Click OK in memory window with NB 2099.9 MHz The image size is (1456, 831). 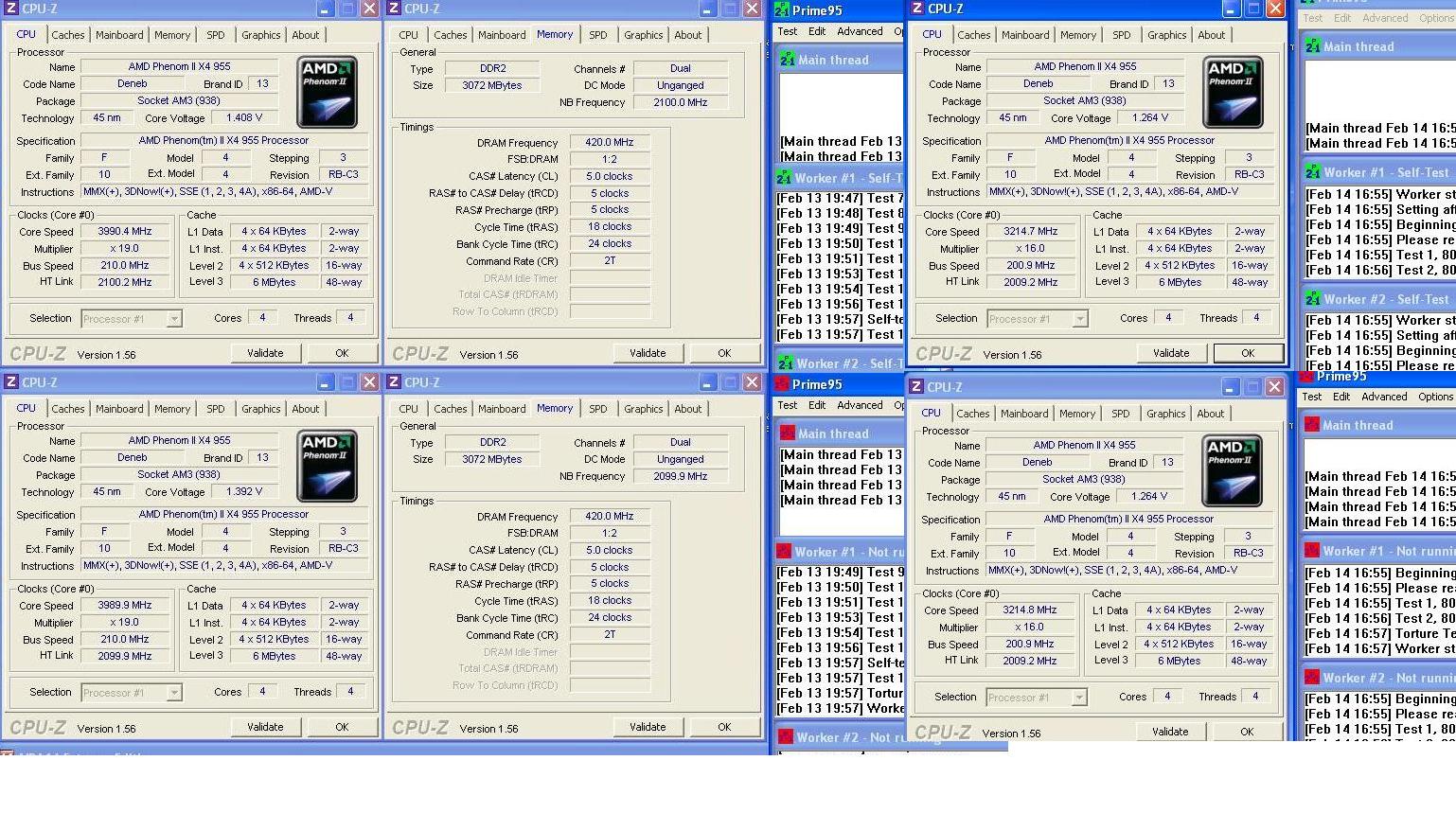[724, 727]
